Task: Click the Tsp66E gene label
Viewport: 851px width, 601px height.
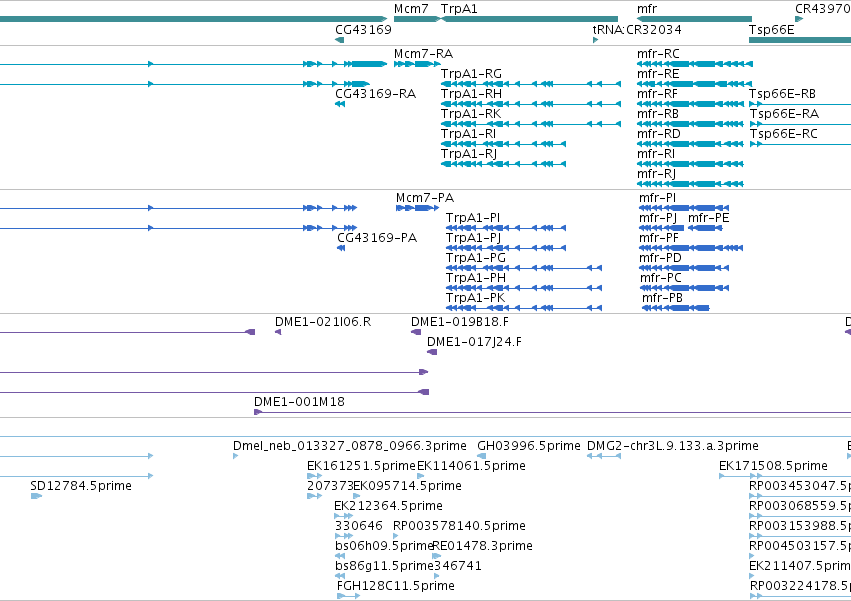Action: pos(772,29)
